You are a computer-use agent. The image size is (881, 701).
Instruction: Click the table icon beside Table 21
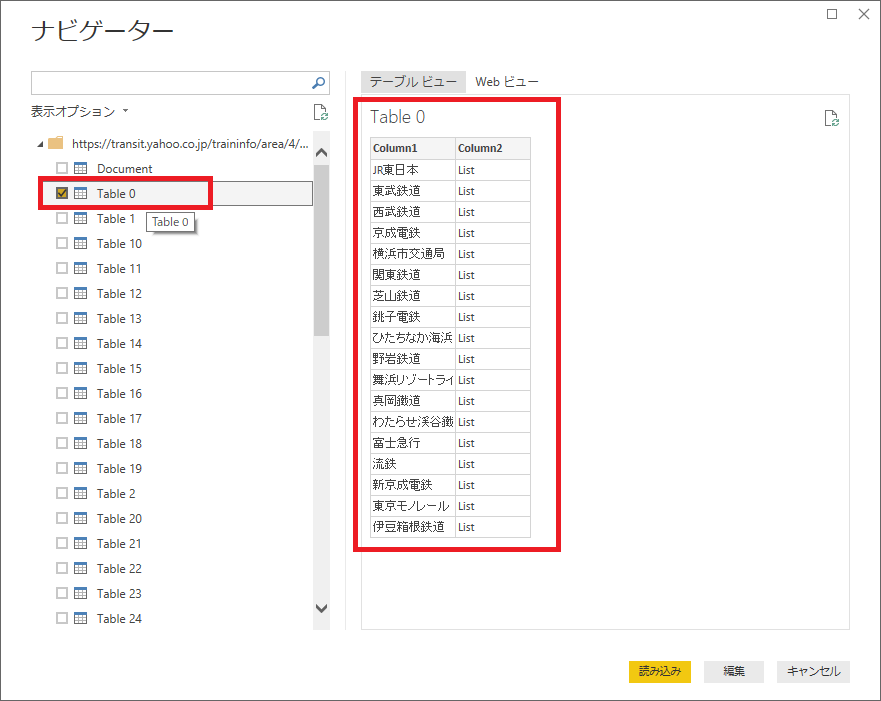81,543
